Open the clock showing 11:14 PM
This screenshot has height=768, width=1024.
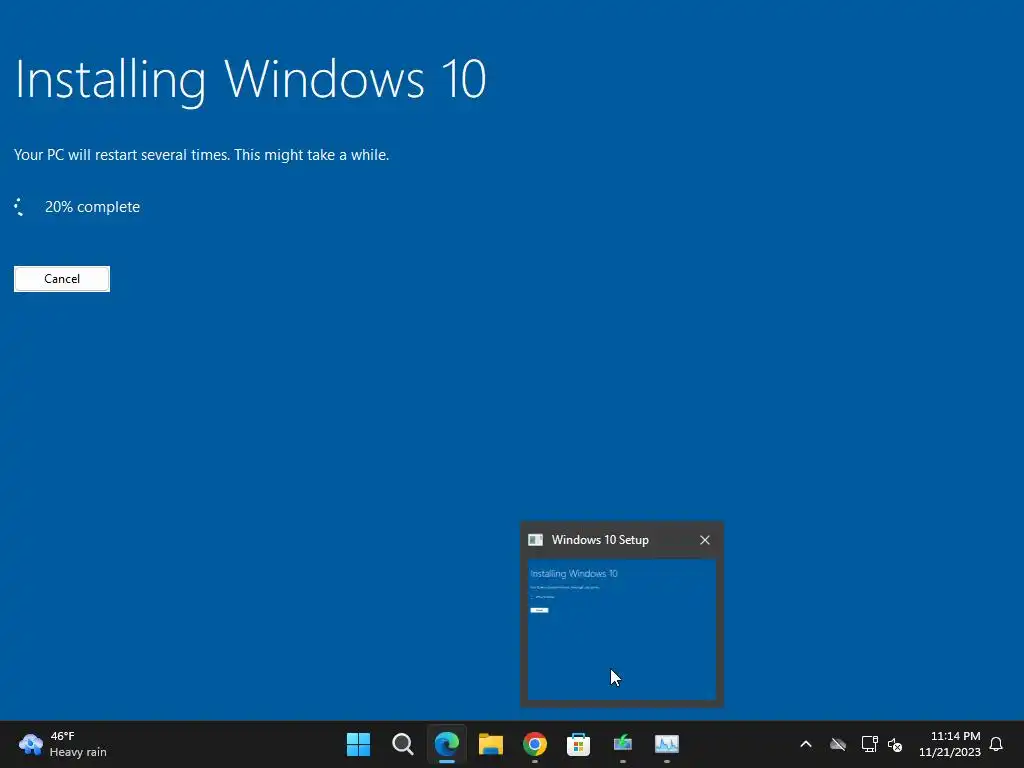[955, 736]
